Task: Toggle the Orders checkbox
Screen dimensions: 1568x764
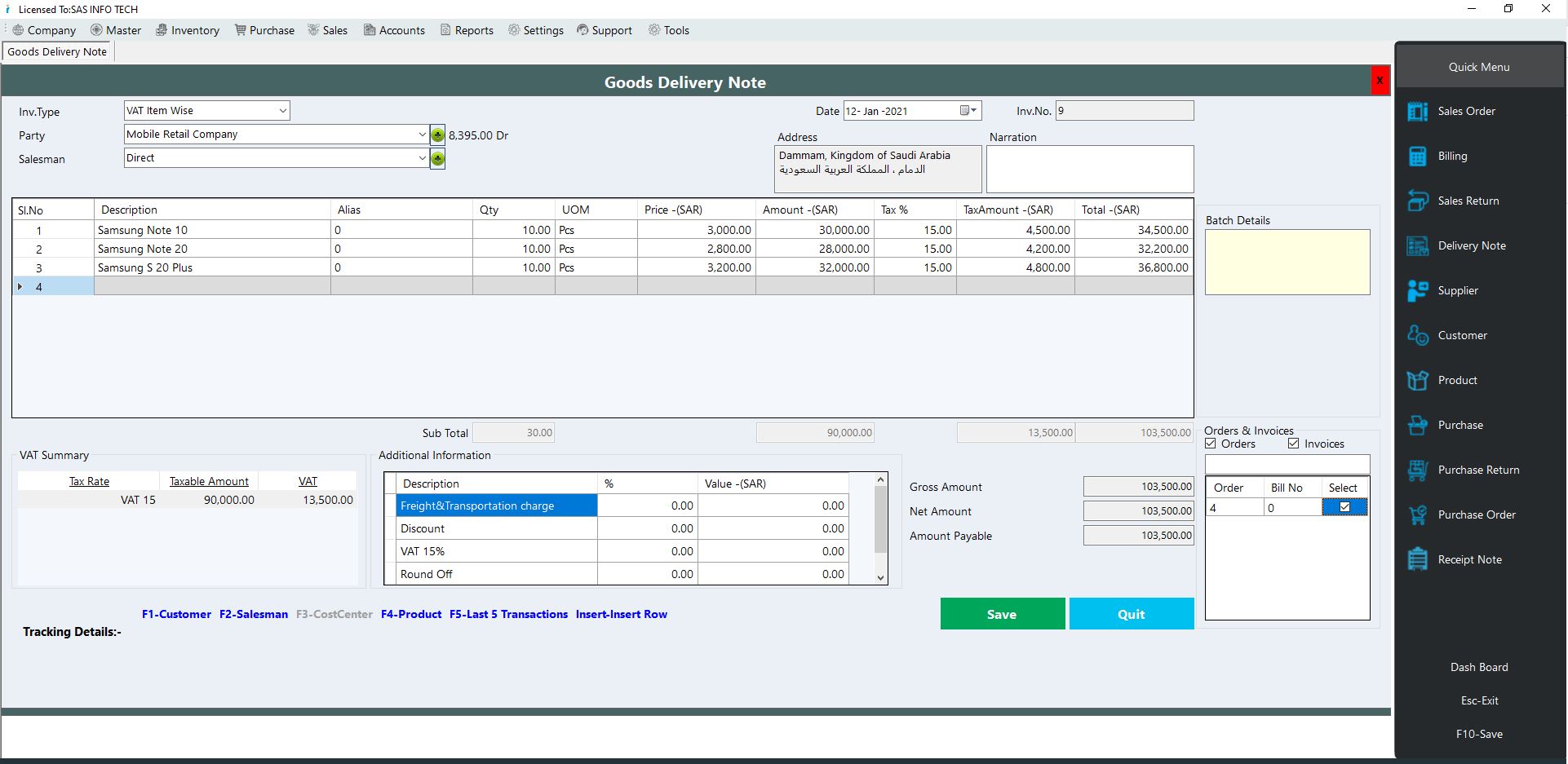Action: tap(1211, 444)
